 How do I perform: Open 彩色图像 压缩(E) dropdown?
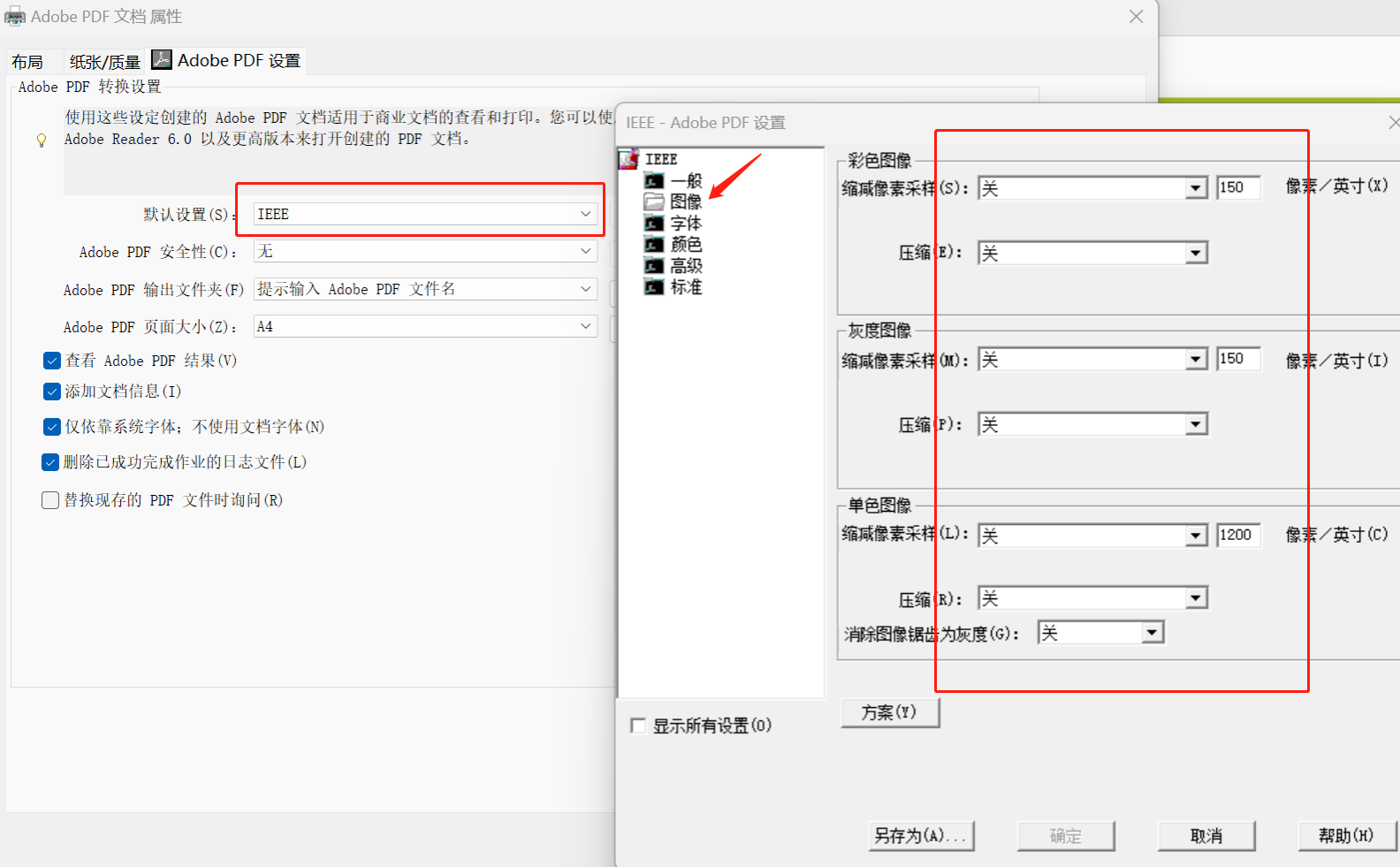[x=1092, y=254]
